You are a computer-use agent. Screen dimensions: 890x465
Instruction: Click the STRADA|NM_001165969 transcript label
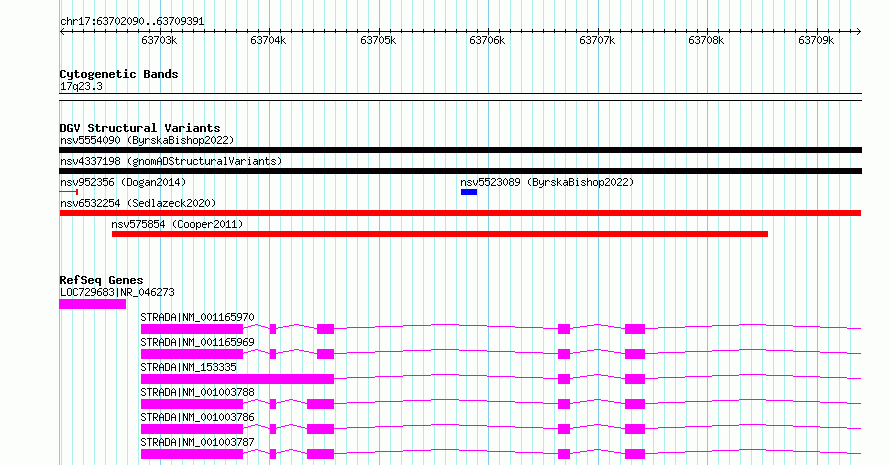pos(198,342)
